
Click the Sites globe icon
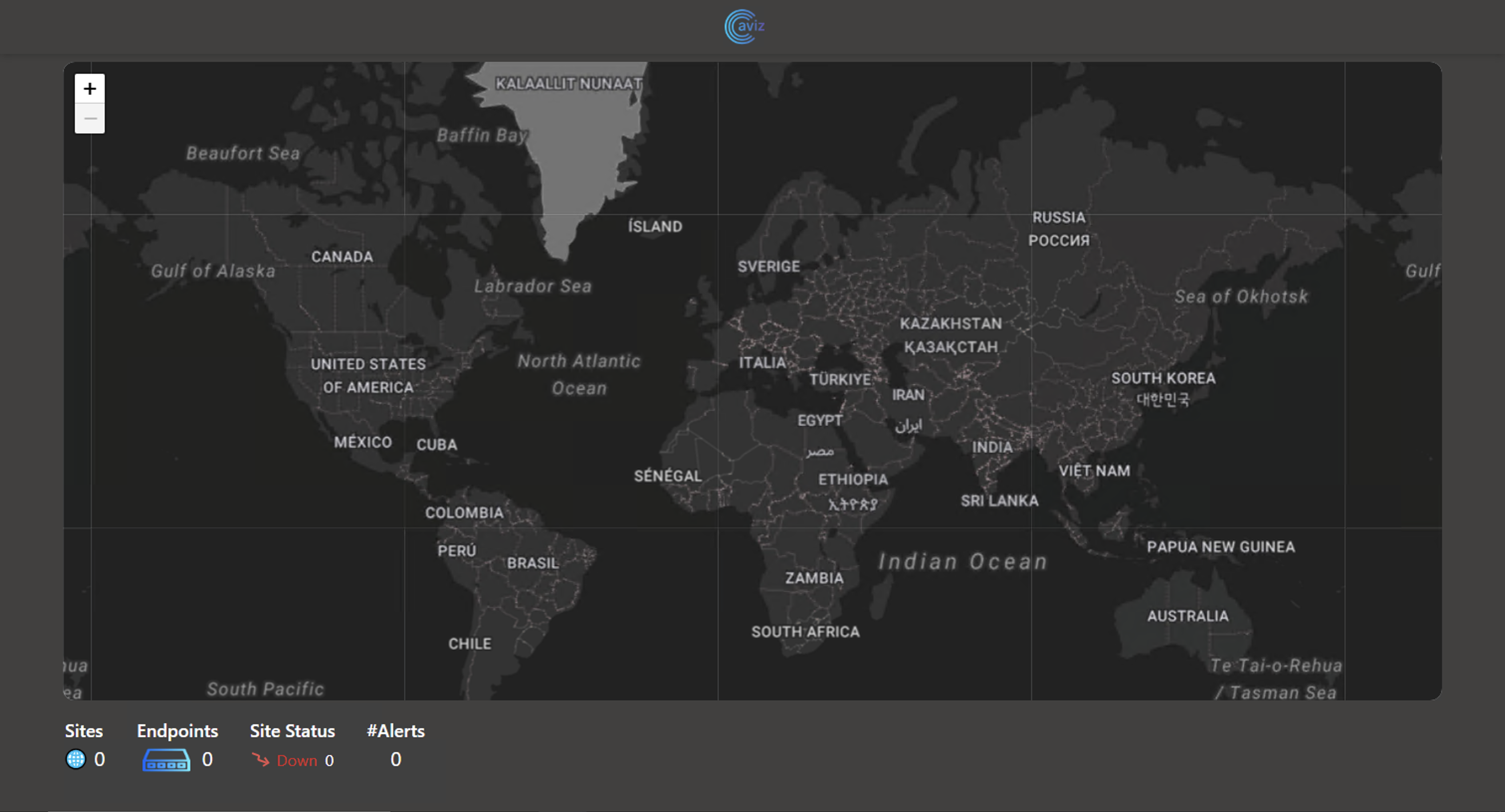point(75,759)
